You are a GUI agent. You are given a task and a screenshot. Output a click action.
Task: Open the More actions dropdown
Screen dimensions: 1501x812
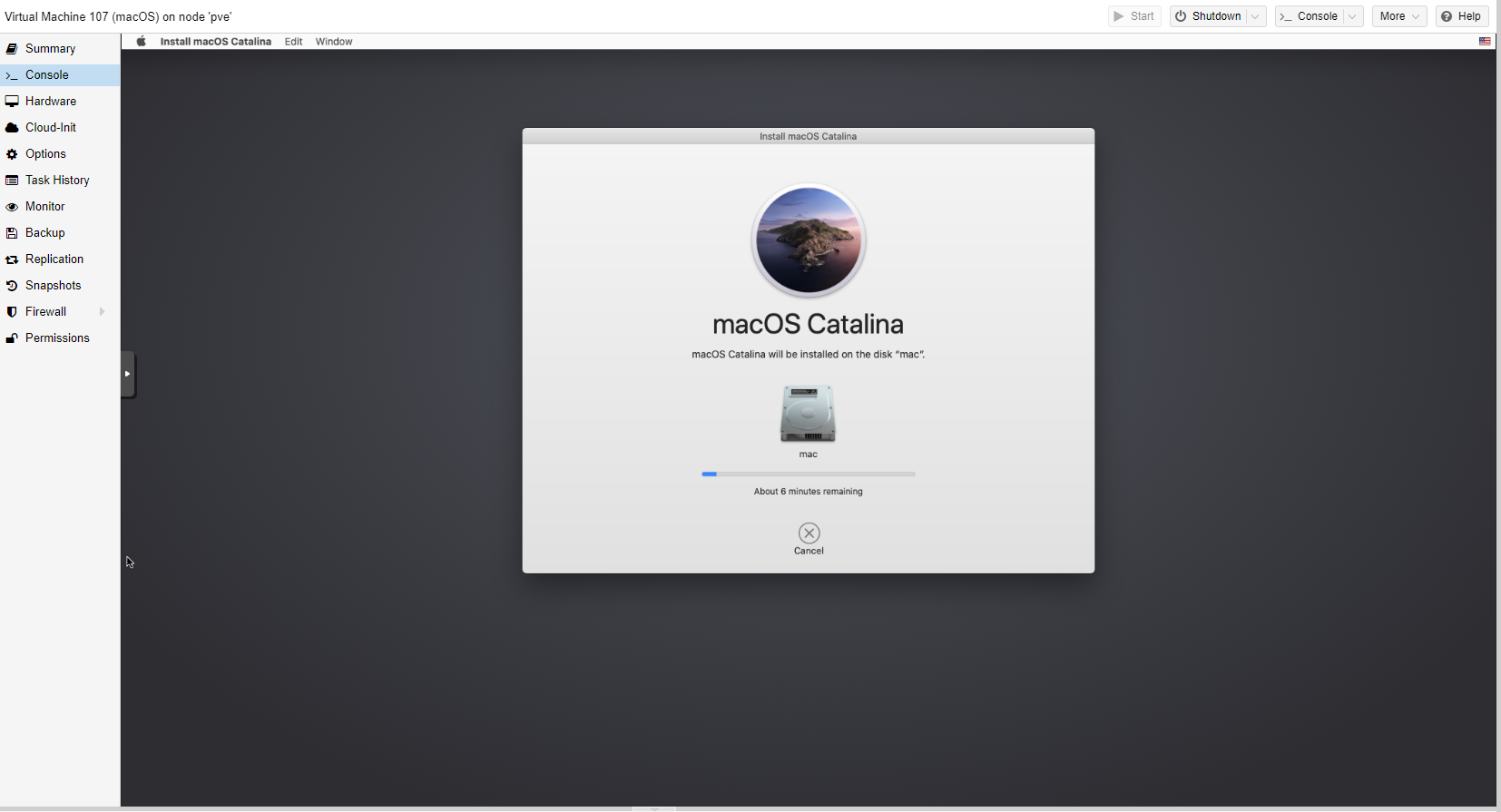[x=1398, y=16]
